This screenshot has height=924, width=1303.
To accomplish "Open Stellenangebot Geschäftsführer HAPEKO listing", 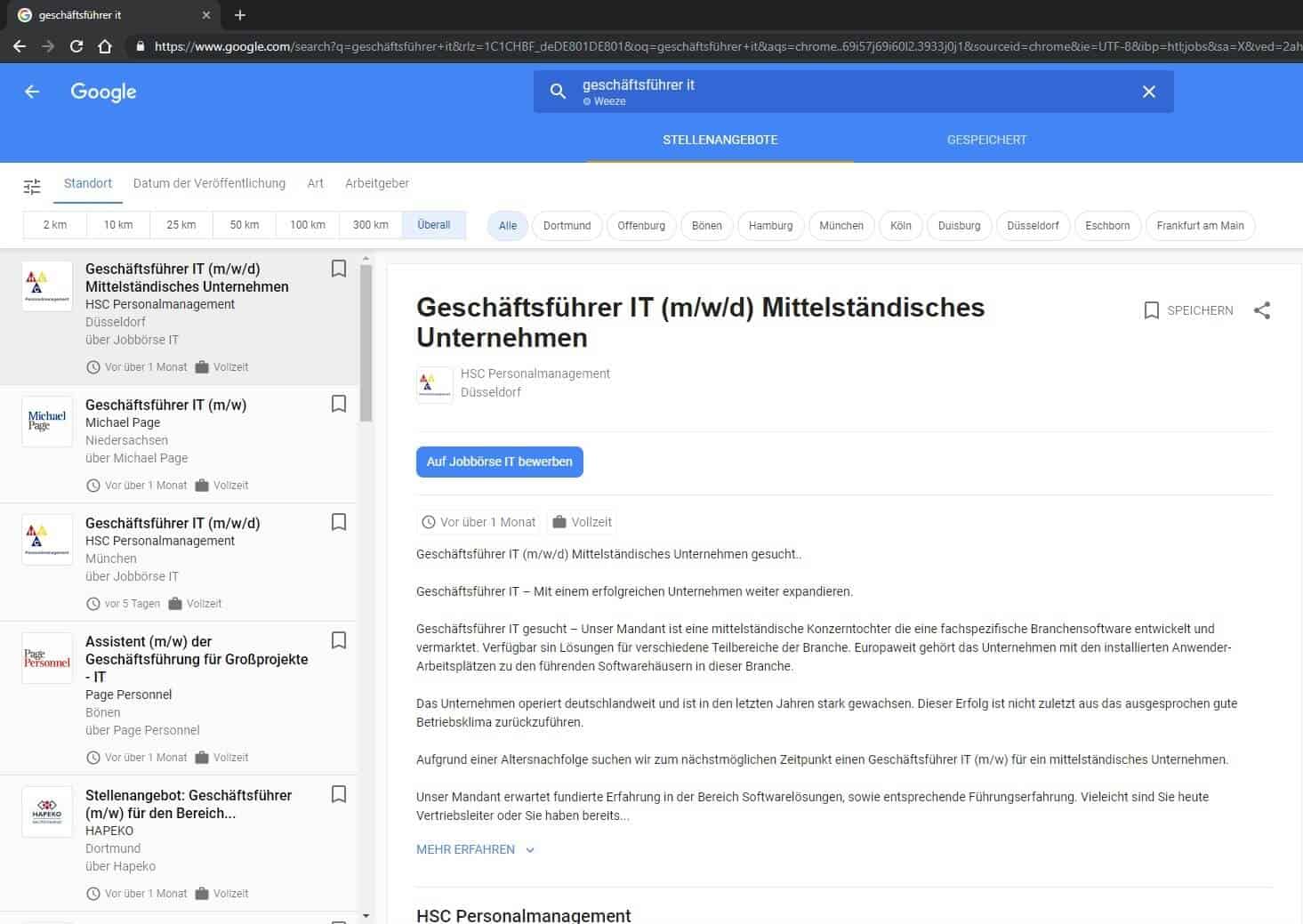I will pos(178,843).
